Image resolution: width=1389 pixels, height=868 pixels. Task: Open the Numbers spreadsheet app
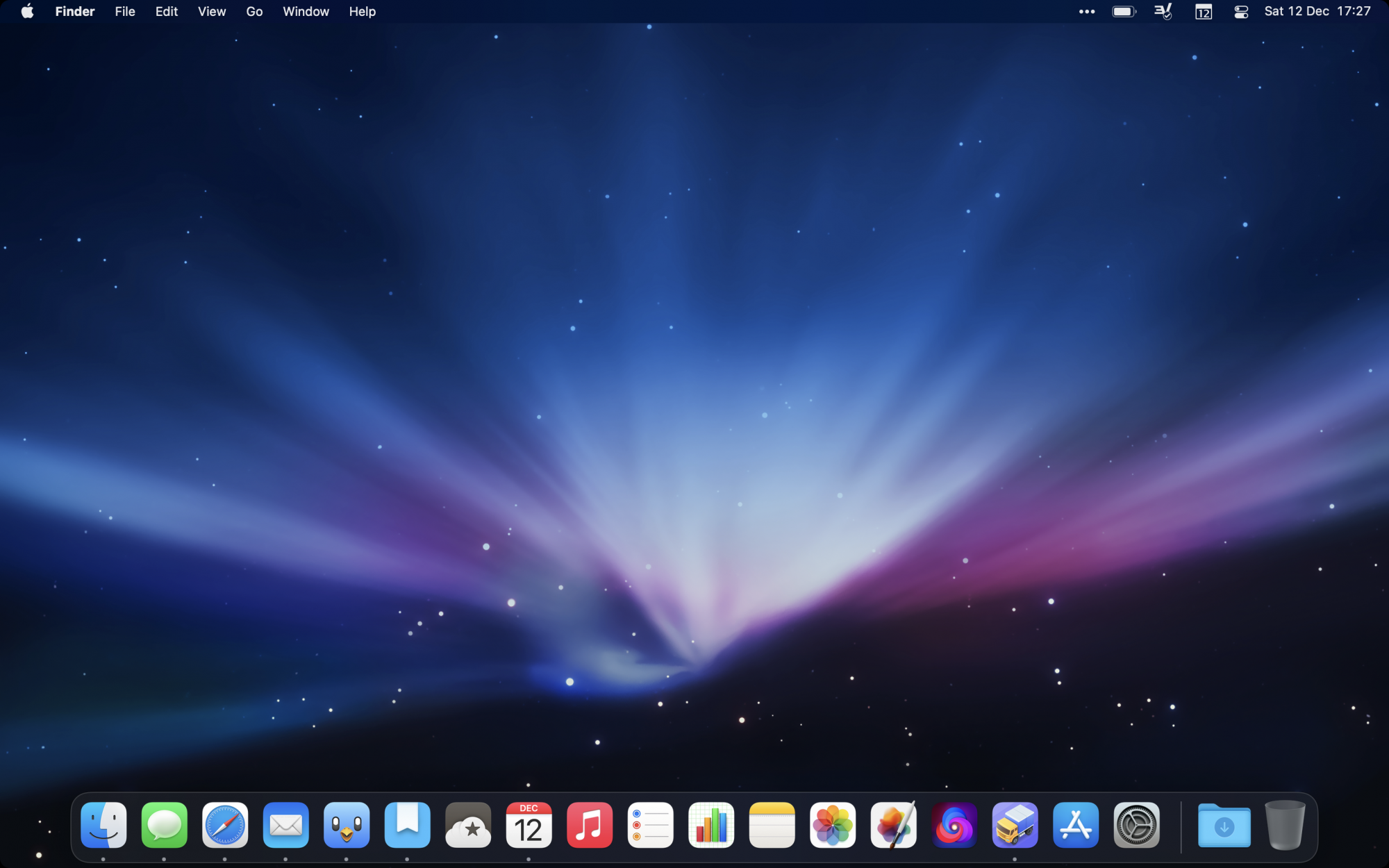(711, 825)
